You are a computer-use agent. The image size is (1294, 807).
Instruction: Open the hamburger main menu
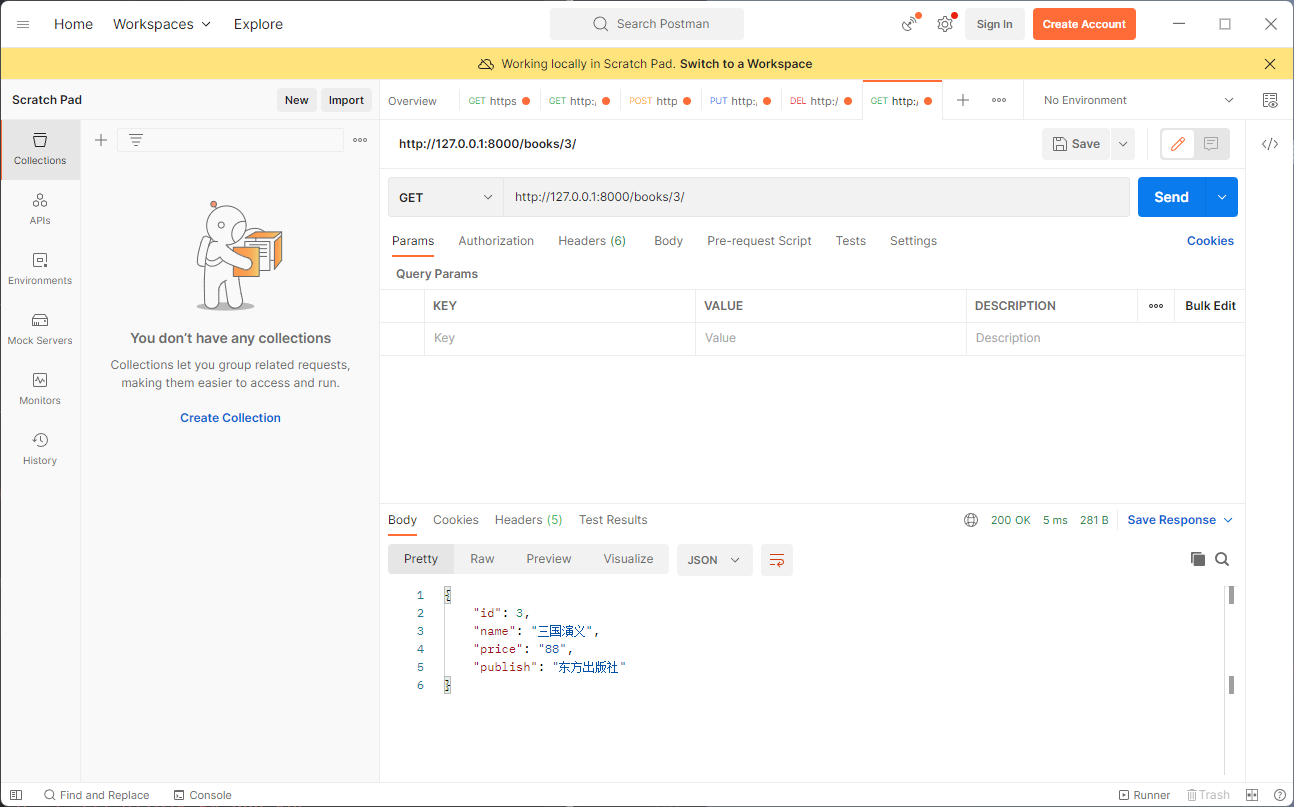[23, 24]
